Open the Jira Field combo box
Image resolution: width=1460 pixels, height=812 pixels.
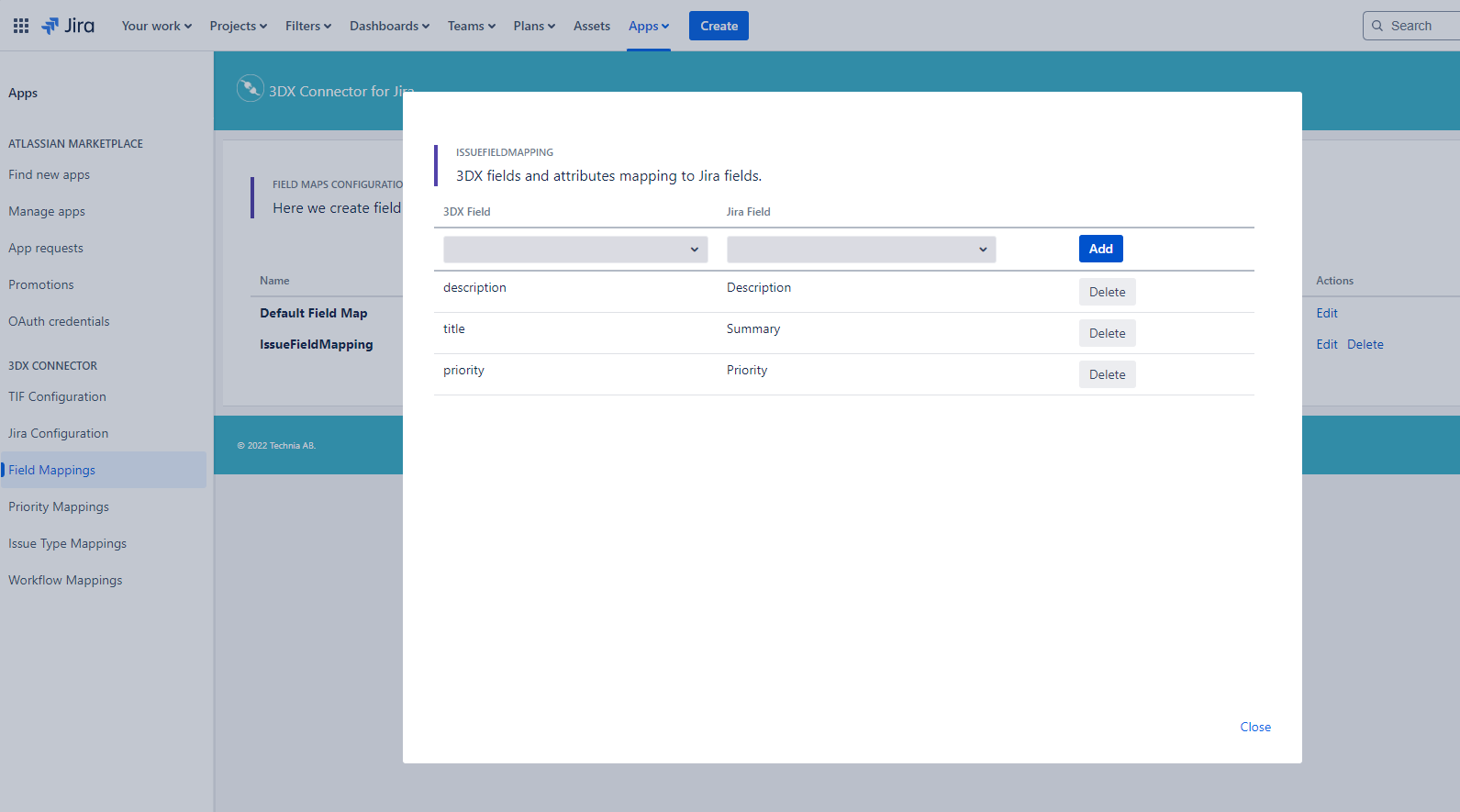click(x=861, y=250)
